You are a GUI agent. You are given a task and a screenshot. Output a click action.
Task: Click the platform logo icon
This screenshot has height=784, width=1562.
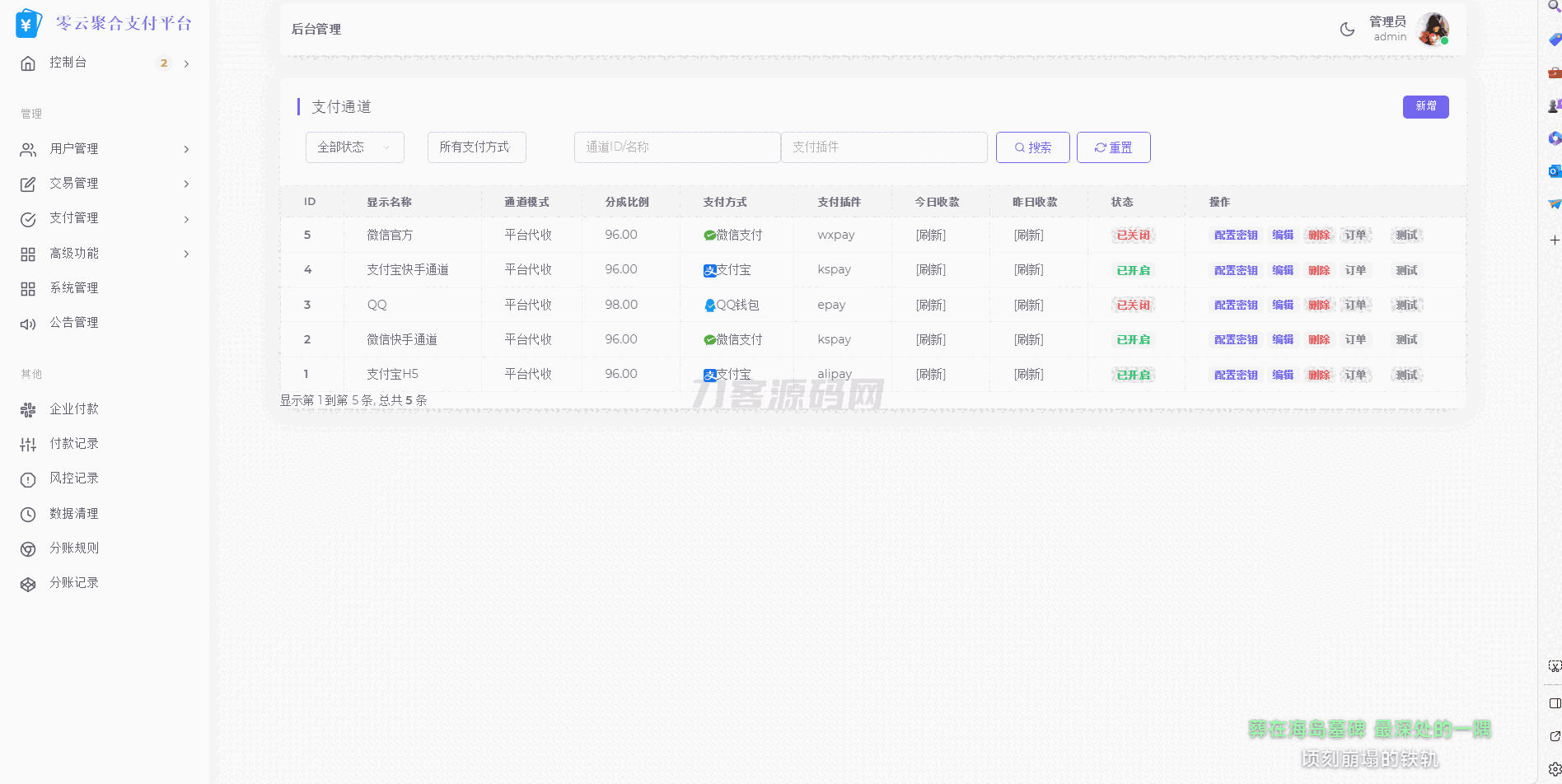click(x=28, y=24)
